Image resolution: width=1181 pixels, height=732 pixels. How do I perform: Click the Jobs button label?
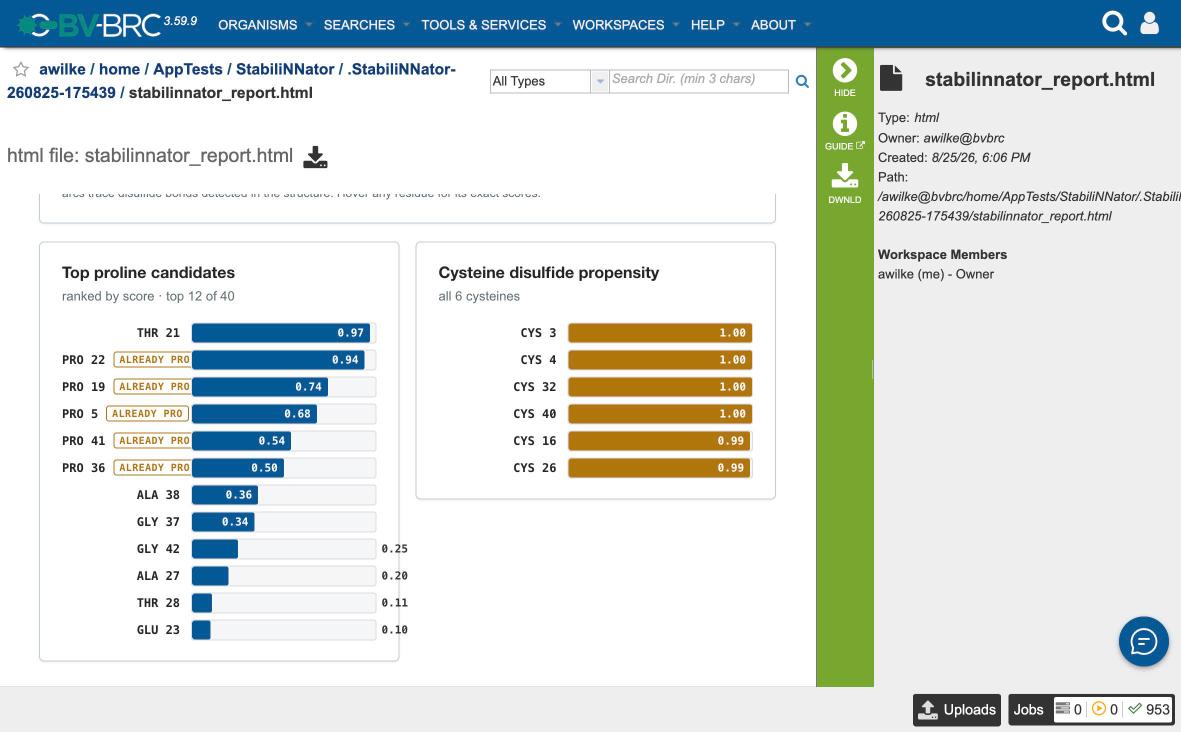tap(1028, 709)
